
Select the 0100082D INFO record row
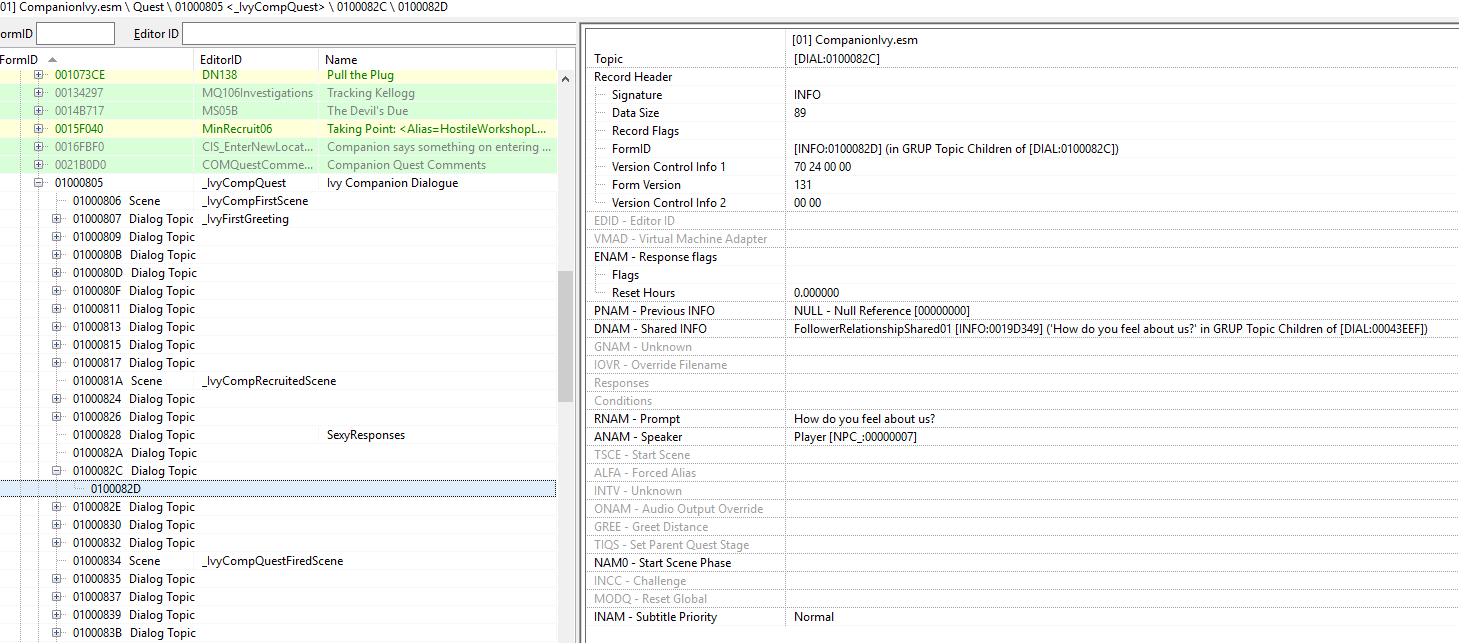coord(278,489)
